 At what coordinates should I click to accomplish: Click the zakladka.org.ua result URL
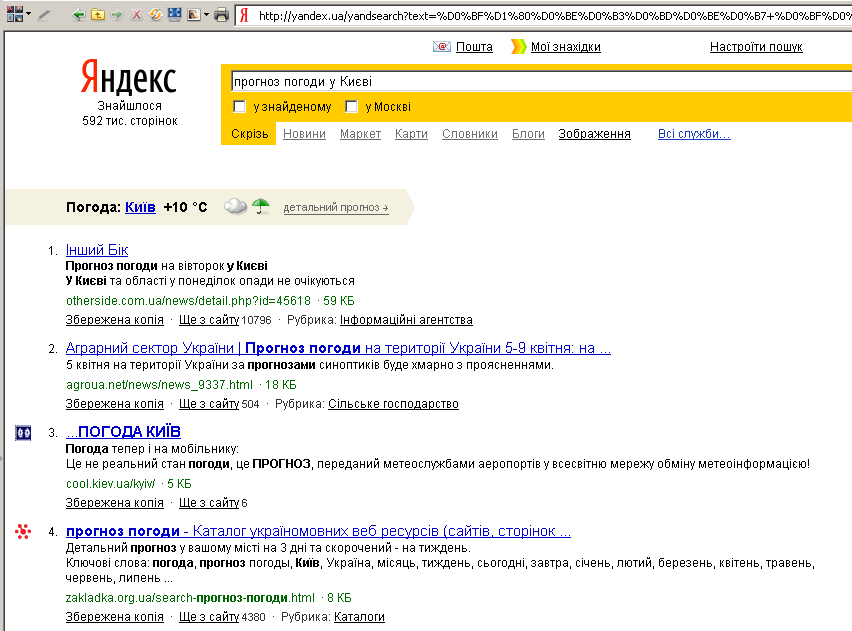[x=190, y=598]
